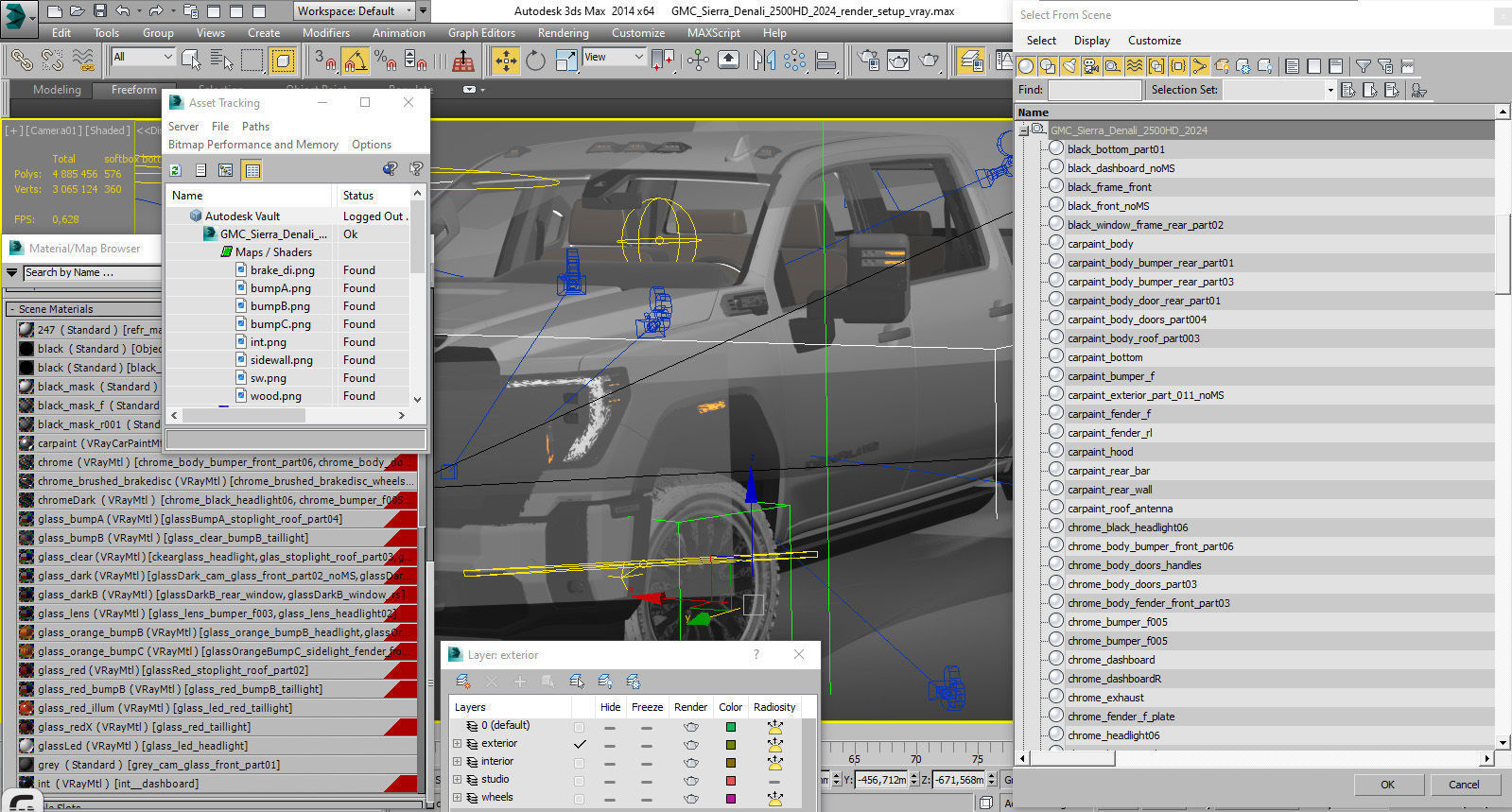This screenshot has height=812, width=1512.
Task: Open the Modifiers menu
Action: pos(326,32)
